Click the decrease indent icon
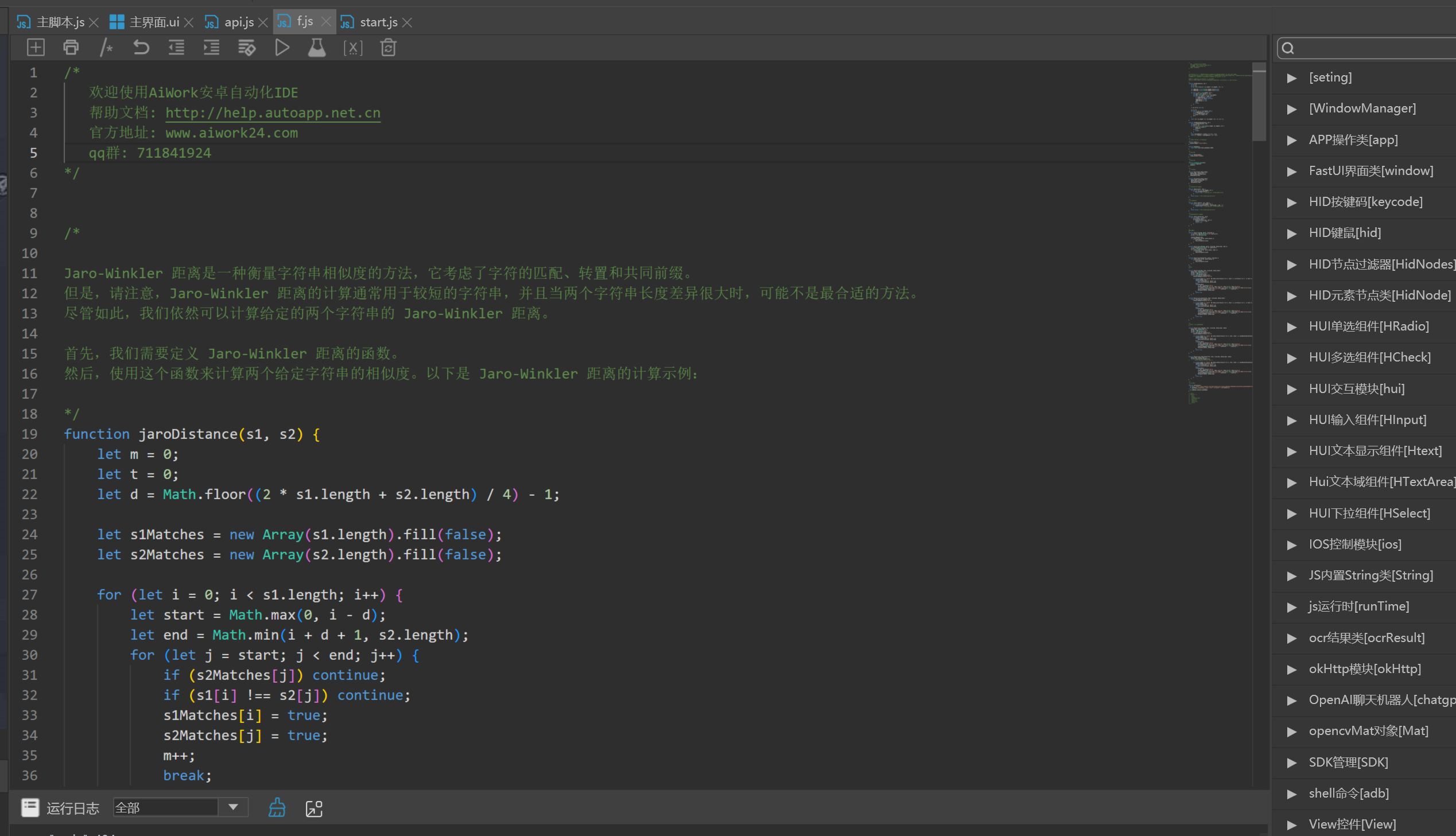Image resolution: width=1456 pixels, height=836 pixels. point(176,48)
